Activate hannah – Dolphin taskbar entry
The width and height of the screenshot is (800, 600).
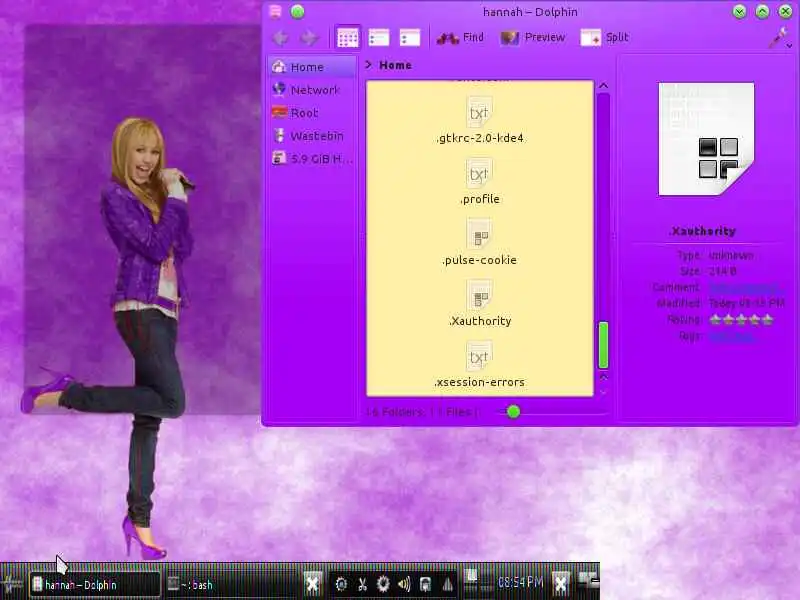(x=95, y=585)
